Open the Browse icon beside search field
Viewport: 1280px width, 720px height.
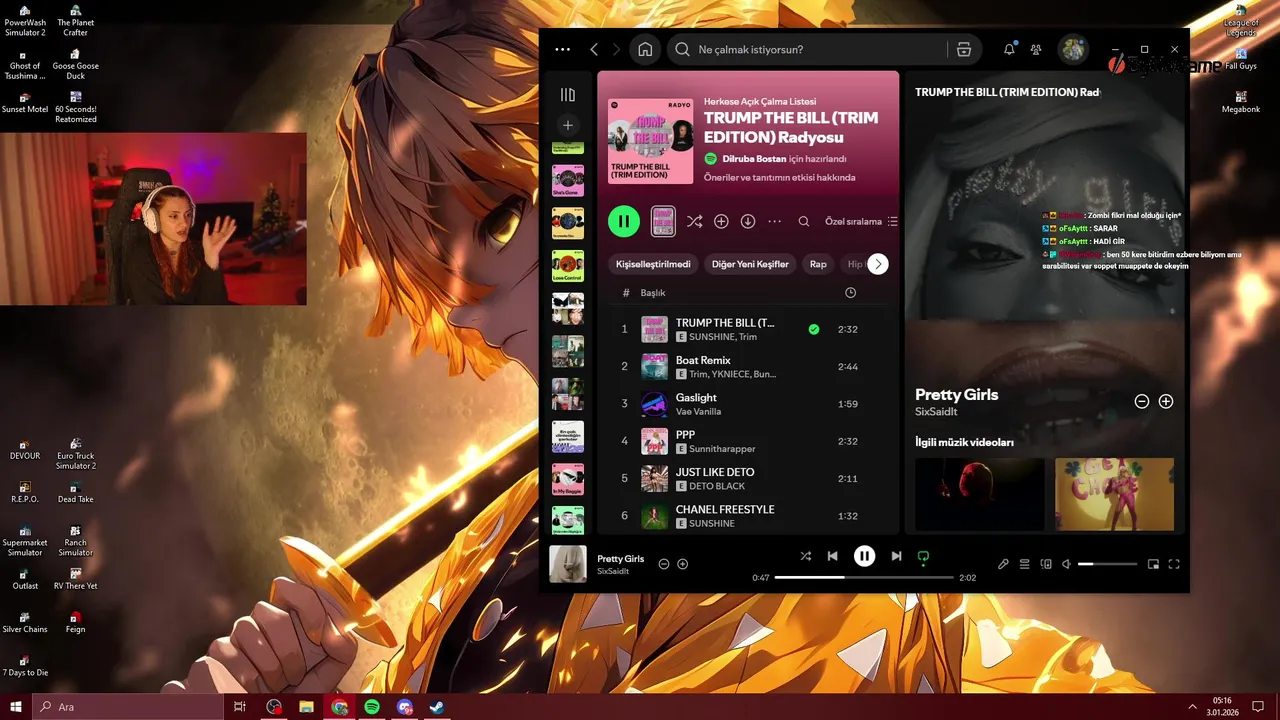click(x=964, y=49)
